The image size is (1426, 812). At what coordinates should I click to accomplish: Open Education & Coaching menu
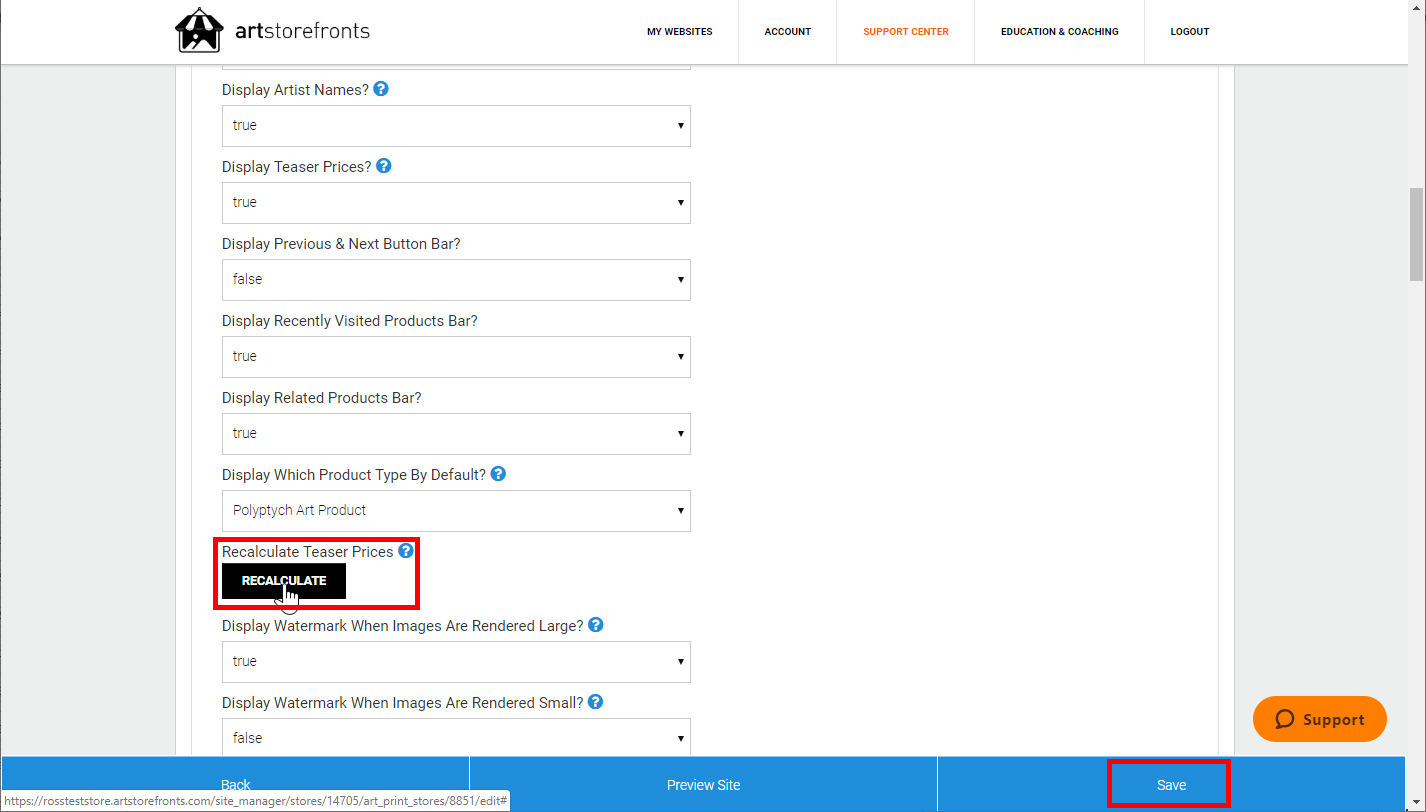pyautogui.click(x=1060, y=32)
